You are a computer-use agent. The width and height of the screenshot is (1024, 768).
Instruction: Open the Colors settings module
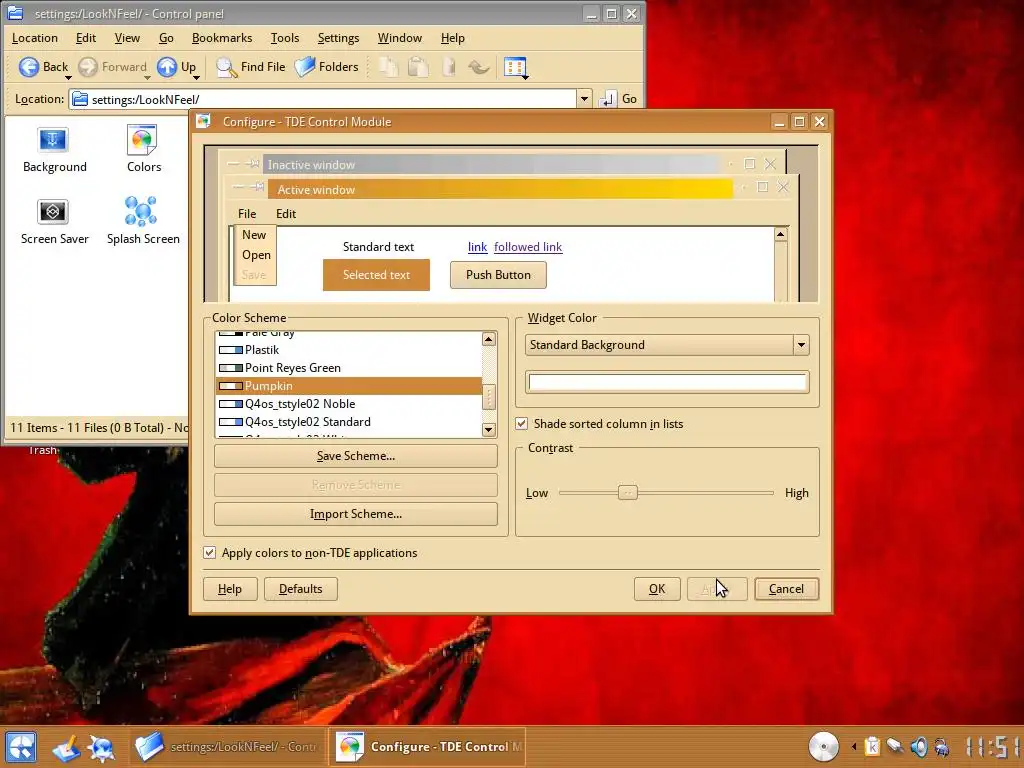[x=144, y=149]
